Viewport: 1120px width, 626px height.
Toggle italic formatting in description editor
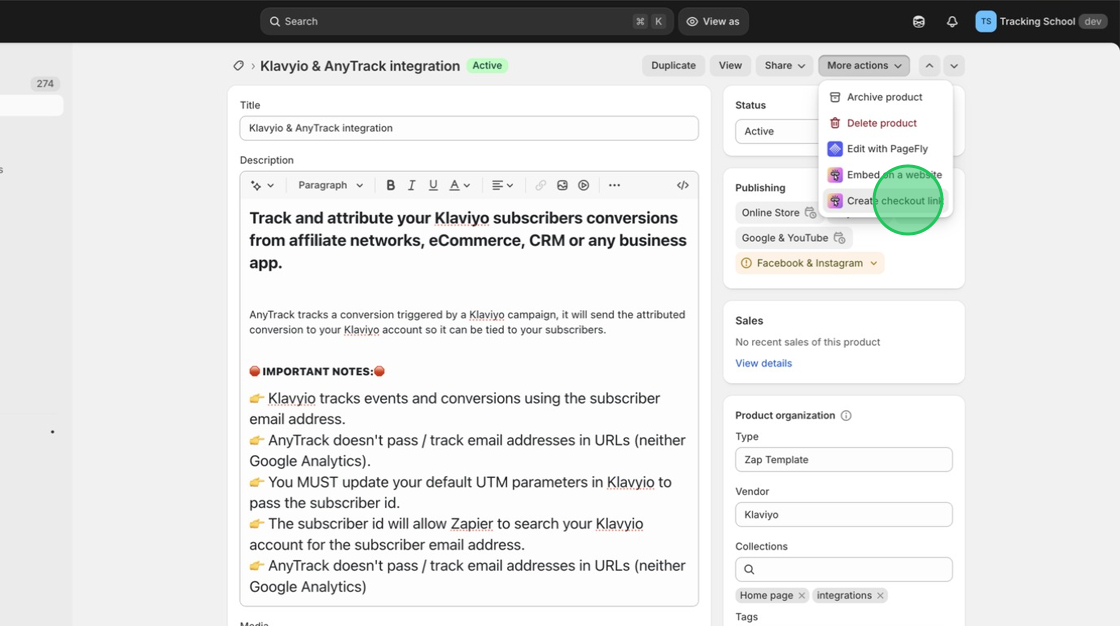(x=411, y=185)
